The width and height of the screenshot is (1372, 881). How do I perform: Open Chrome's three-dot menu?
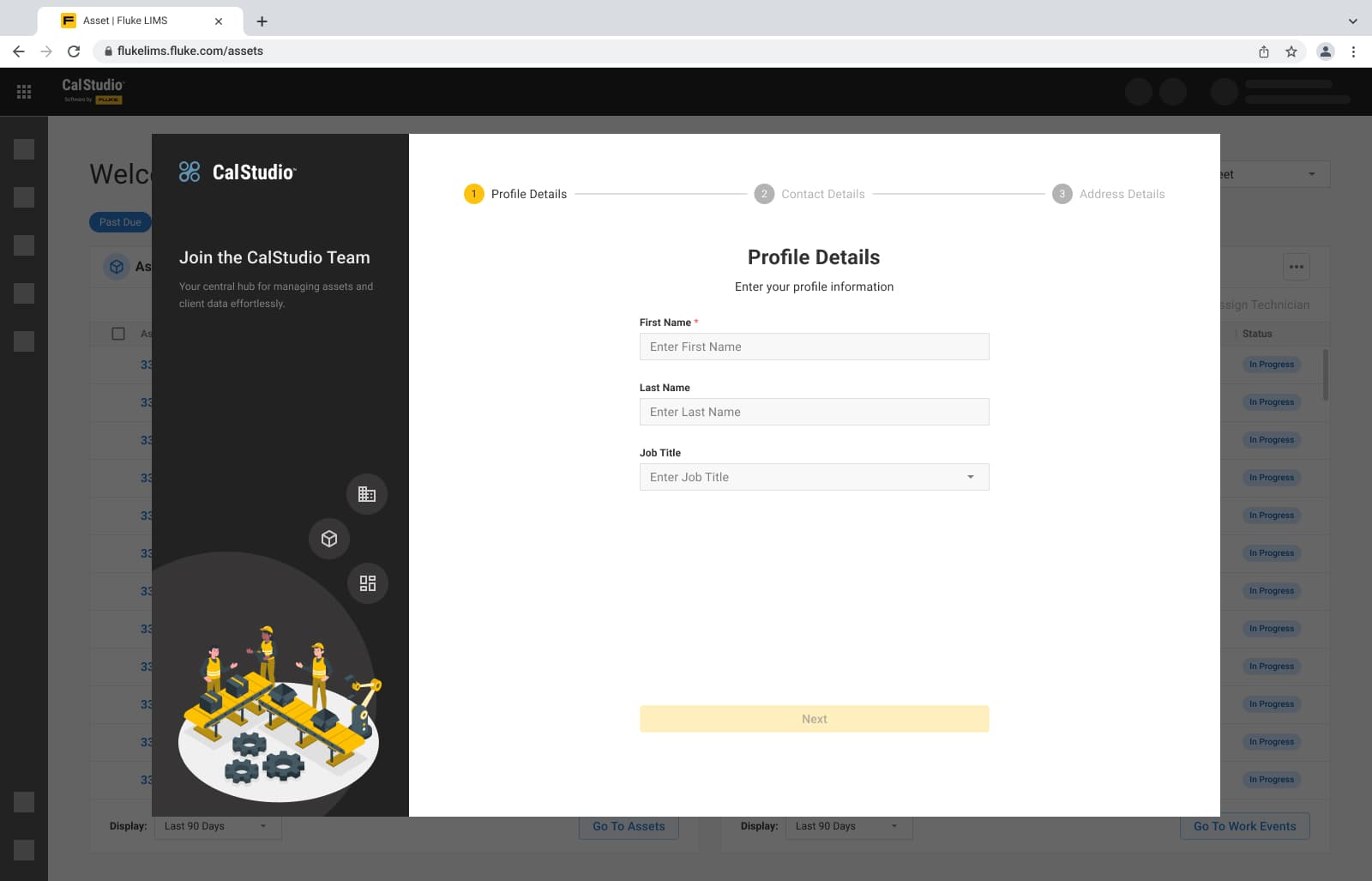coord(1354,51)
